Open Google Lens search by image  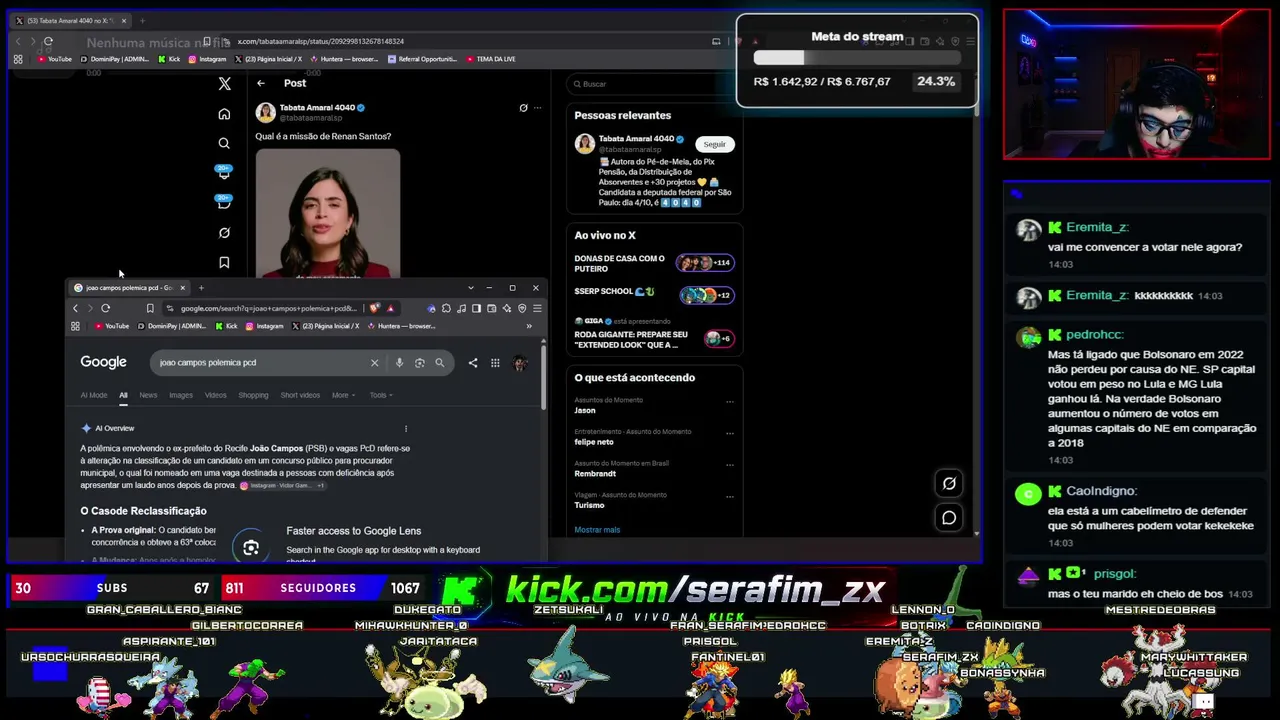[x=419, y=363]
